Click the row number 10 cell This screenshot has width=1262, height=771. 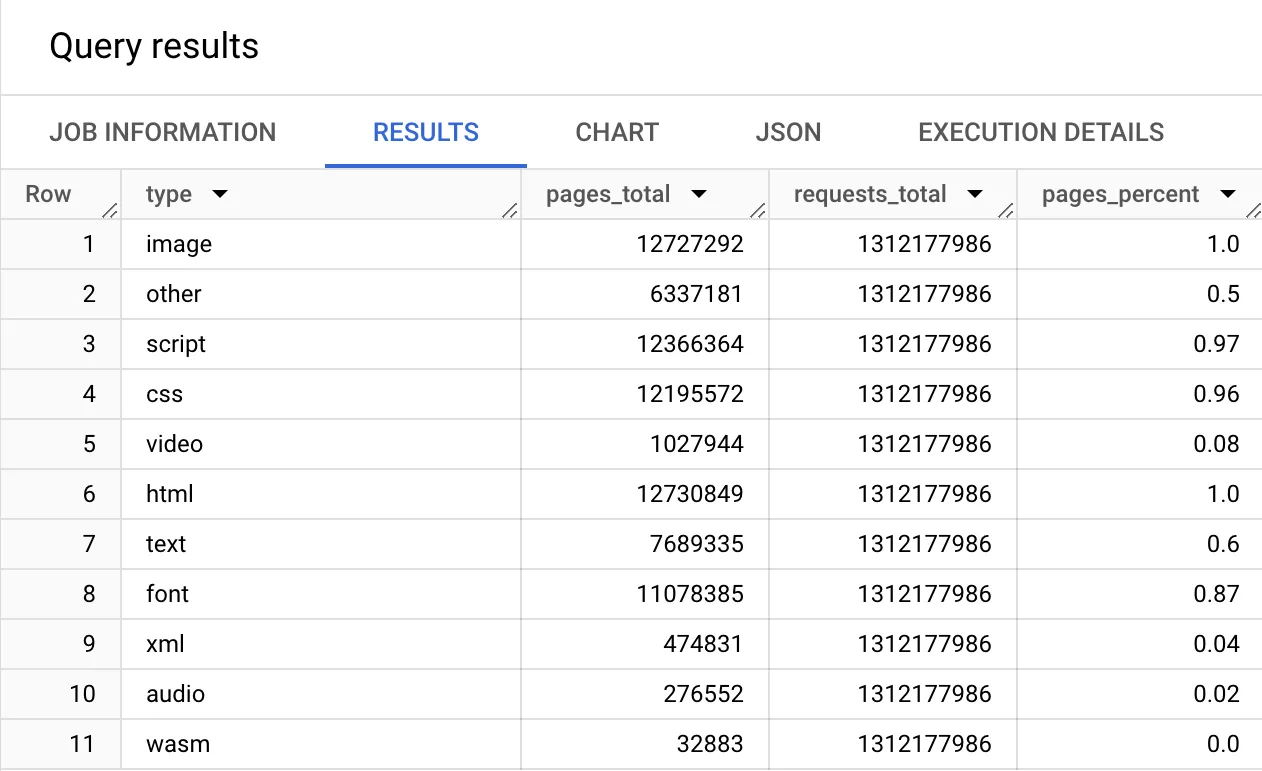(x=81, y=694)
